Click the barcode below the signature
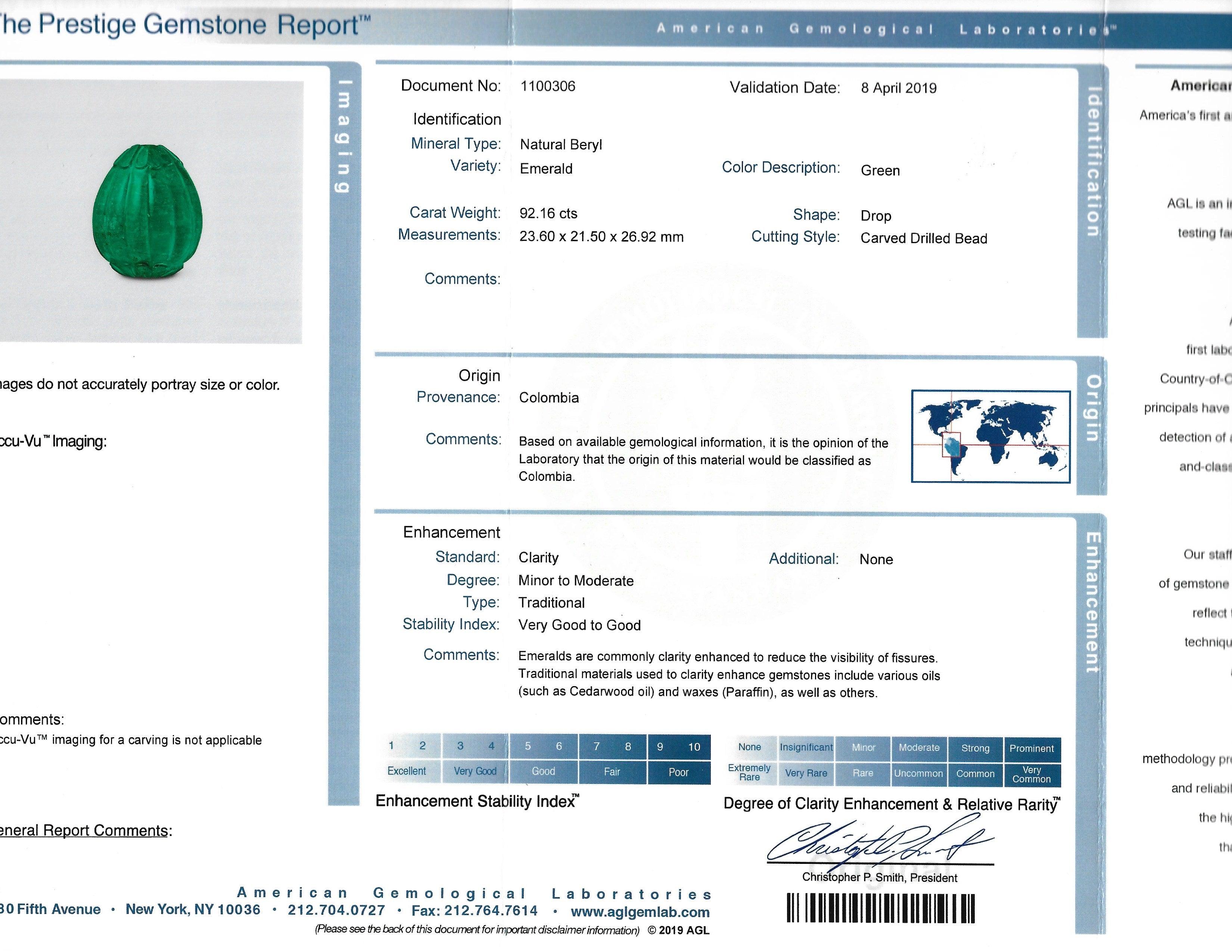The height and width of the screenshot is (952, 1232). [x=881, y=909]
